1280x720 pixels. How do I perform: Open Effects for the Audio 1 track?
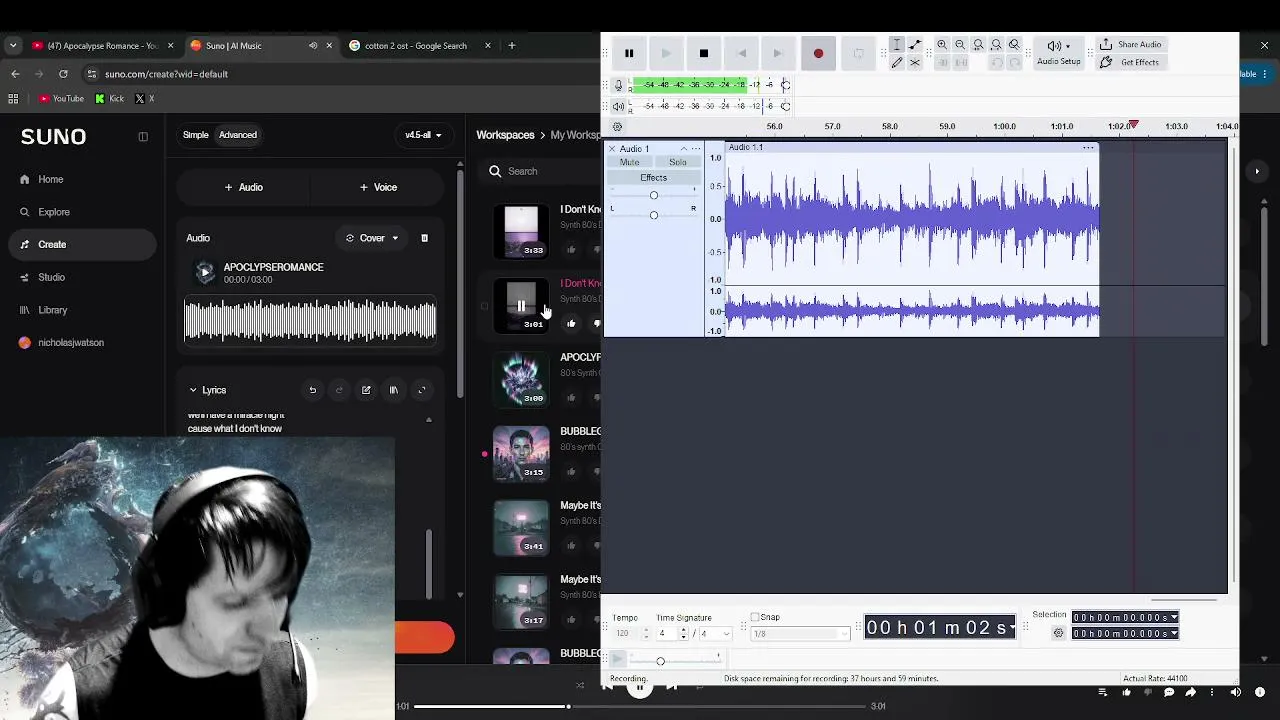click(653, 178)
